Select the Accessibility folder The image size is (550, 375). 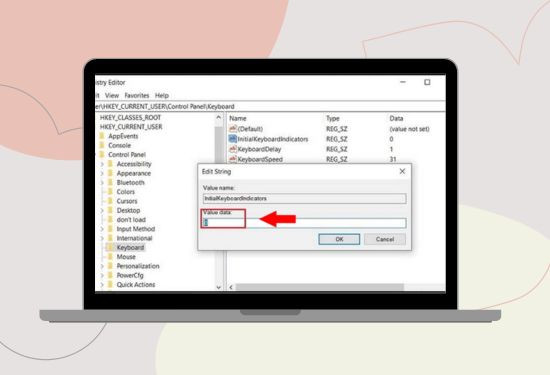(x=134, y=164)
